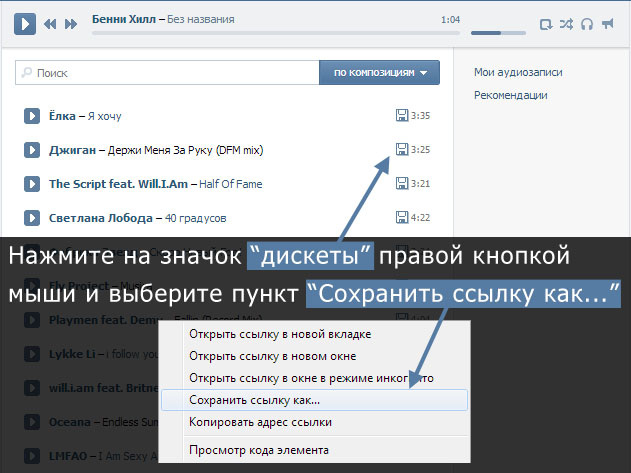The height and width of the screenshot is (473, 631).
Task: Click save icon for The Script track
Action: 402,184
